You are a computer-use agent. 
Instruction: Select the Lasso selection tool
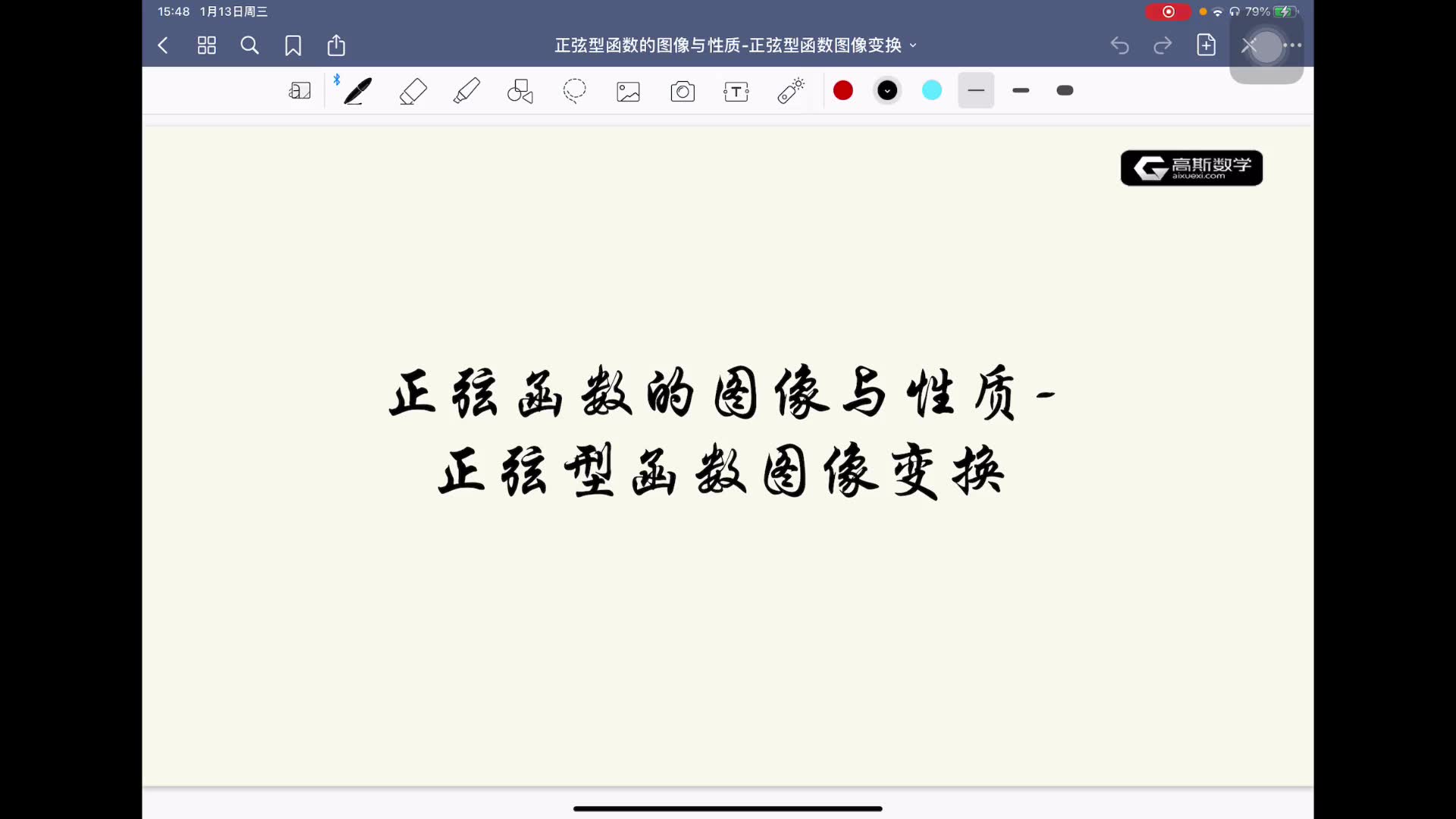coord(575,91)
